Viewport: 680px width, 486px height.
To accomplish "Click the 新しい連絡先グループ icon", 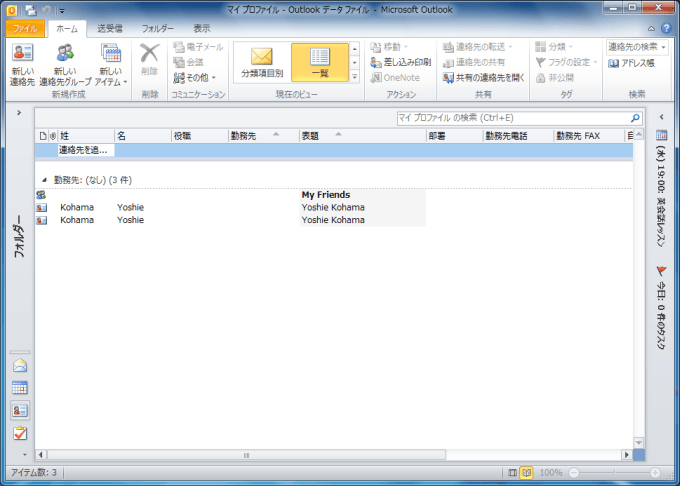I will 65,53.
